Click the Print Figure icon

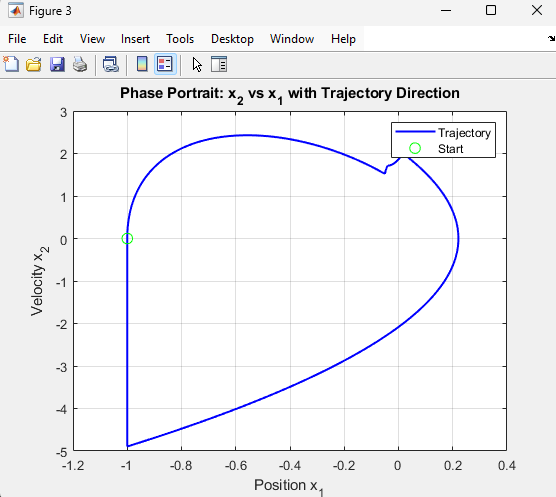tap(80, 65)
